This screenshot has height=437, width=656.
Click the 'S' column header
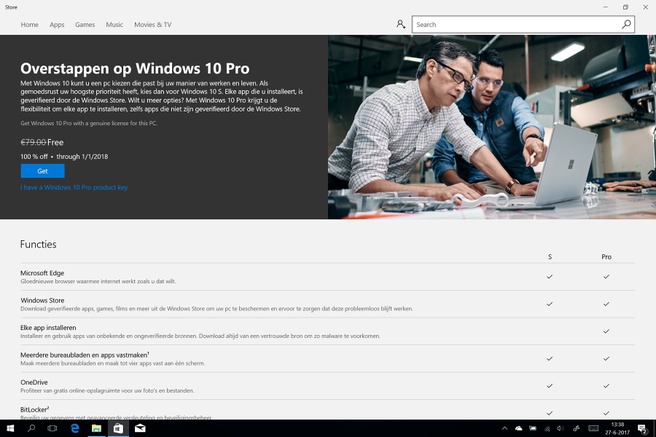pos(550,257)
